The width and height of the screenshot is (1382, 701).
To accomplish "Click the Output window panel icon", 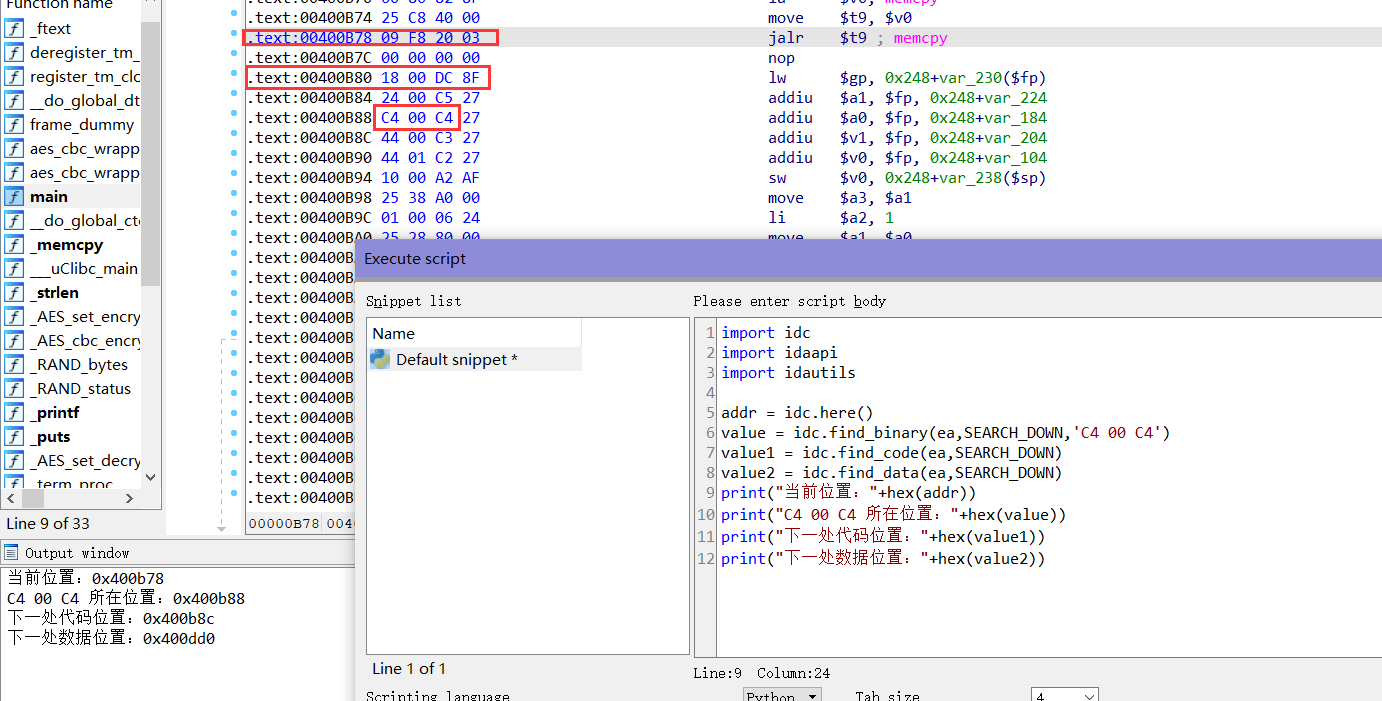I will coord(9,552).
